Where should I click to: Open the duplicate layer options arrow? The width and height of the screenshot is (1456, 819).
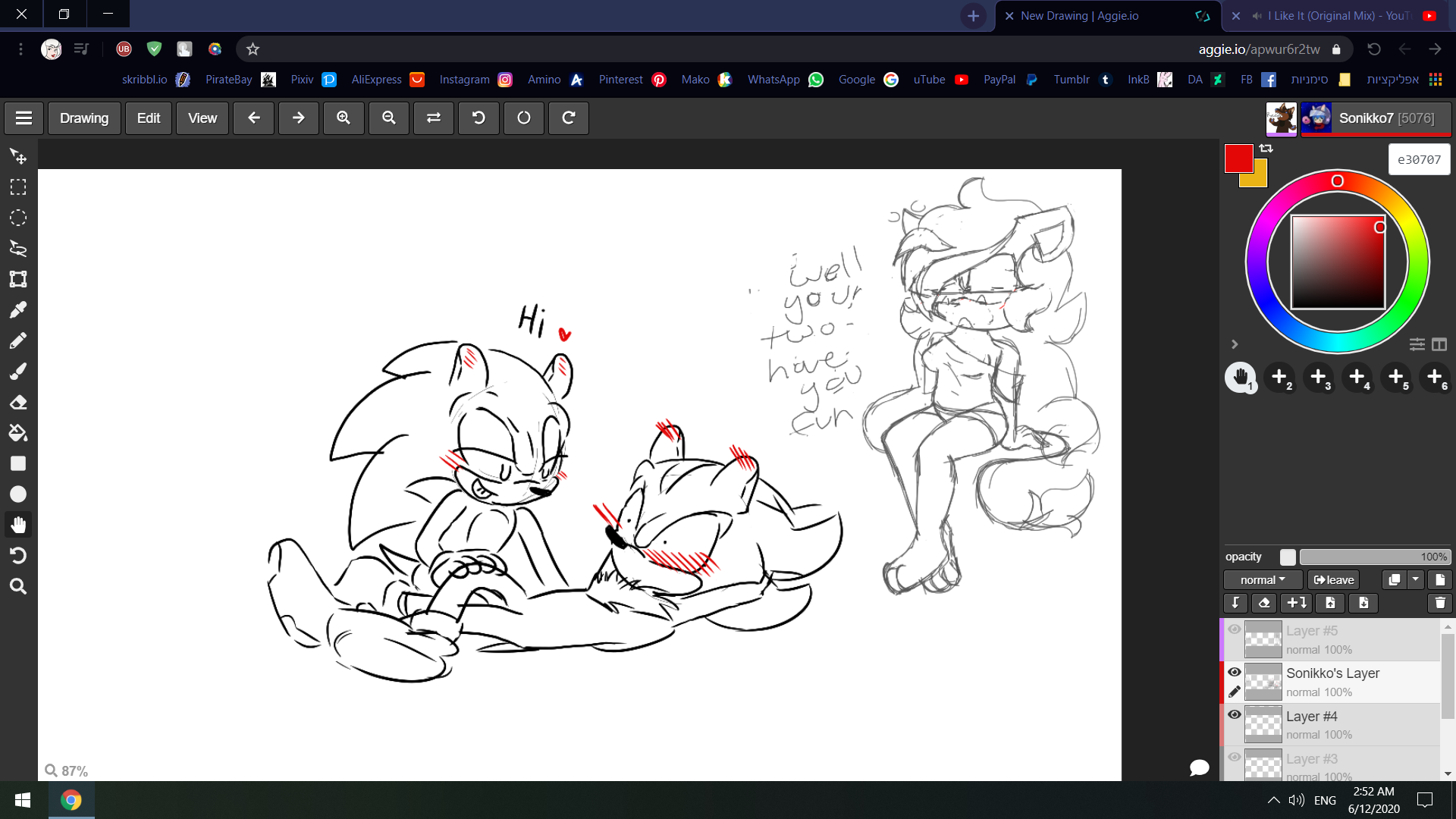(x=1416, y=580)
